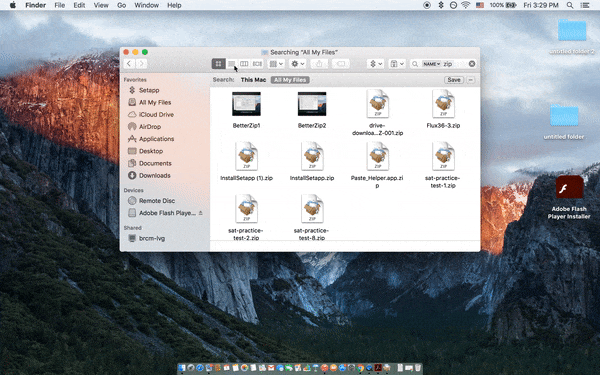Open the Finder menu
Viewport: 600px width, 375px height.
36,5
